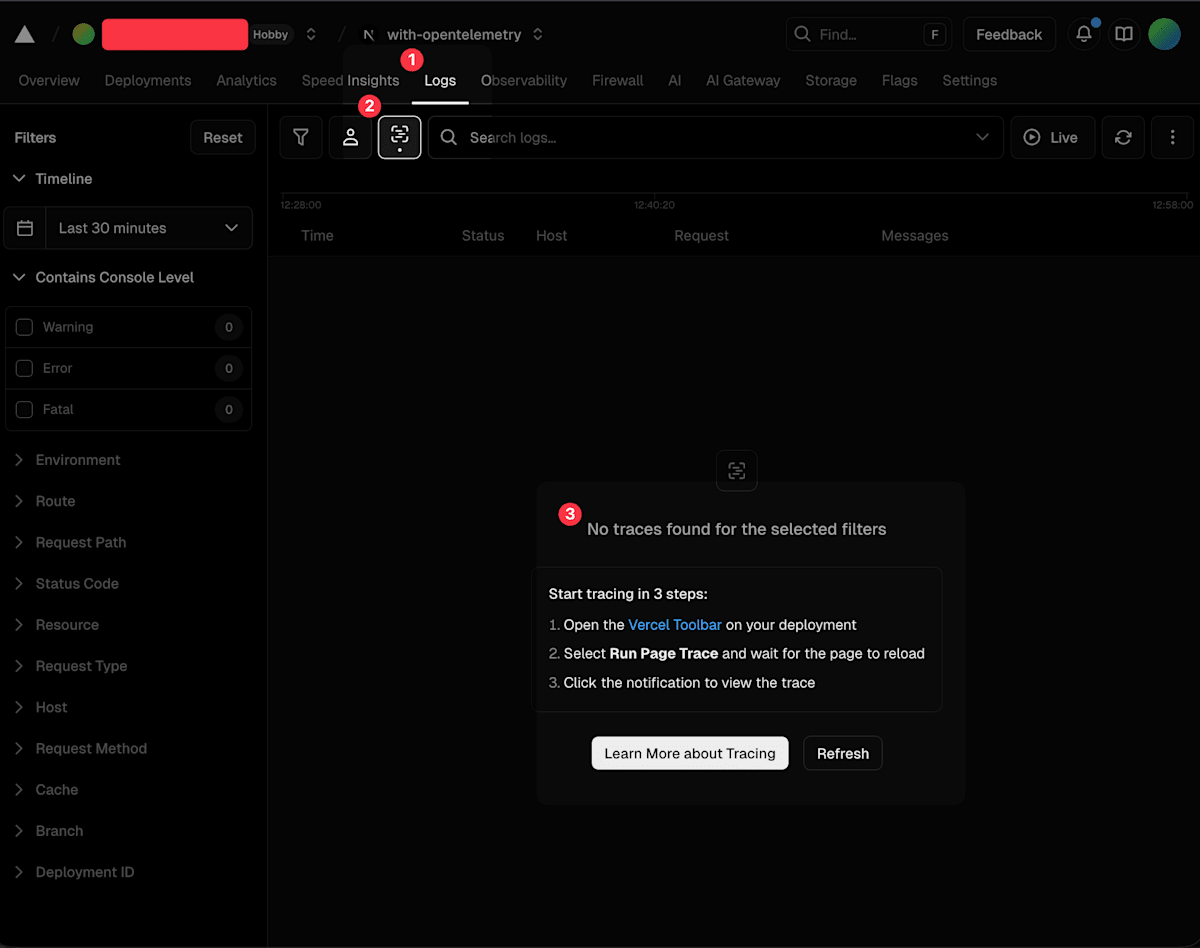Refresh logs with circular arrows icon
The image size is (1200, 948).
(1123, 137)
